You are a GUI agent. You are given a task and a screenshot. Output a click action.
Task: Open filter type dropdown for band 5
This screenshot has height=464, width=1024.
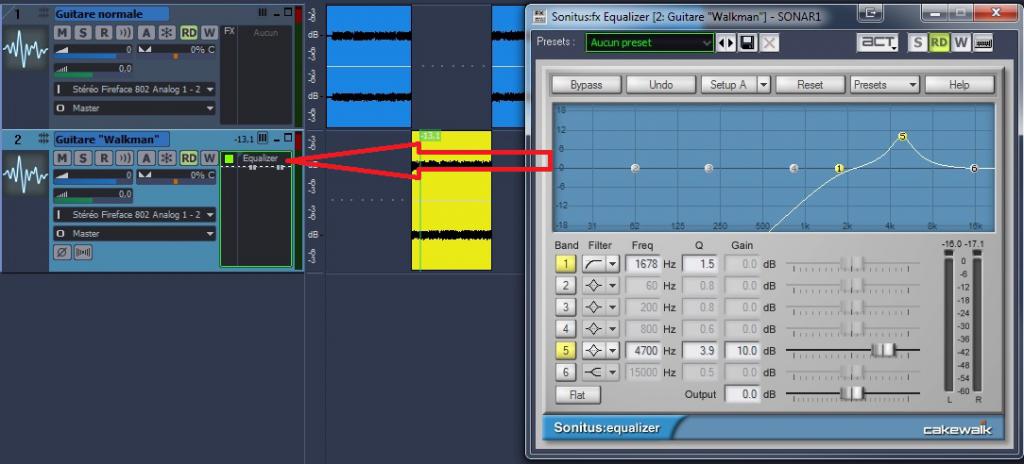pos(613,351)
